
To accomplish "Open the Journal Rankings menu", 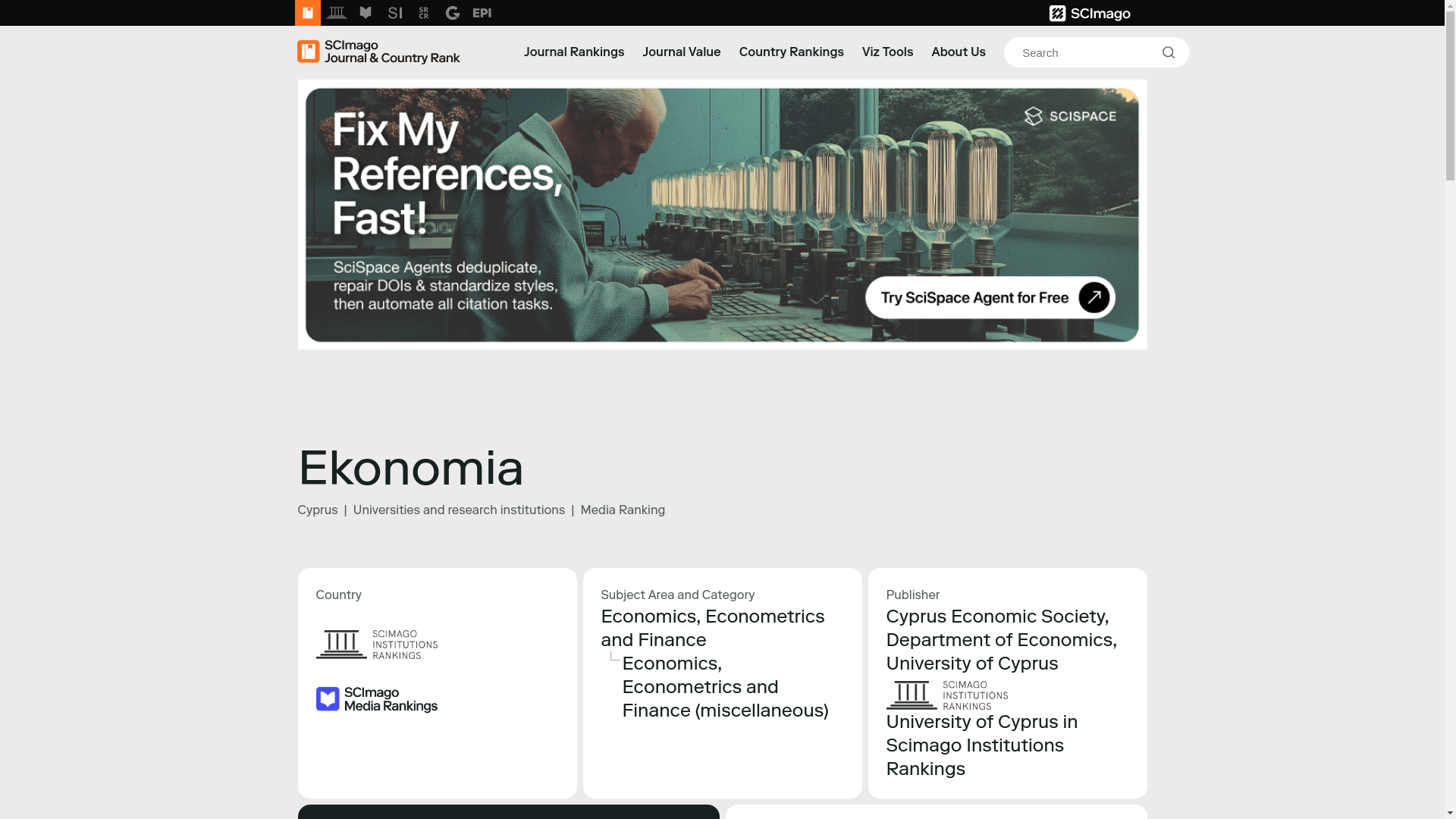I will (573, 52).
